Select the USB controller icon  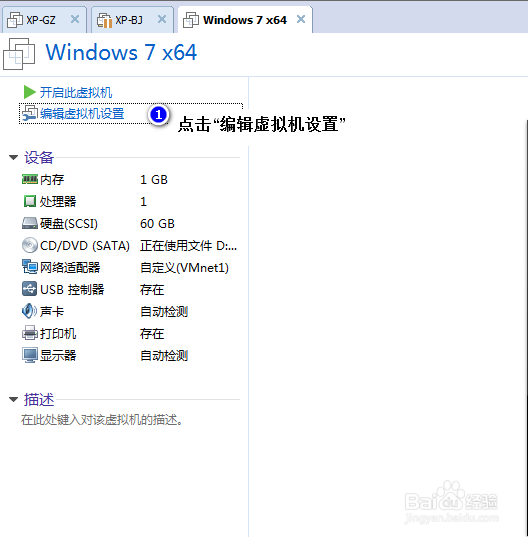pos(30,289)
